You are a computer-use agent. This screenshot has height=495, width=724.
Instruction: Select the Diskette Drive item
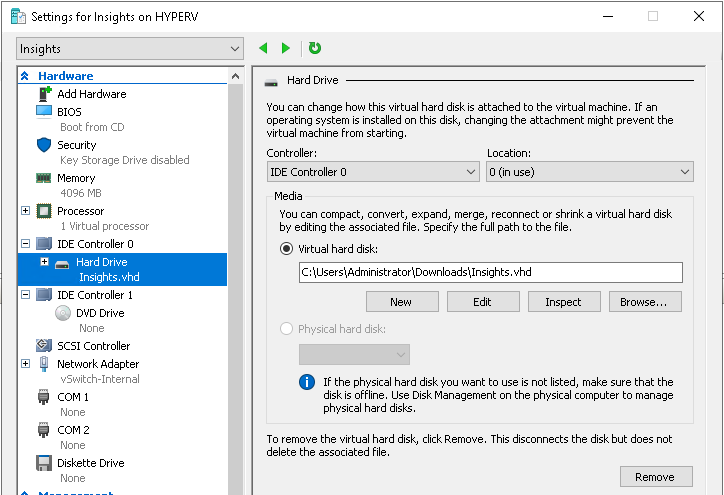click(90, 463)
